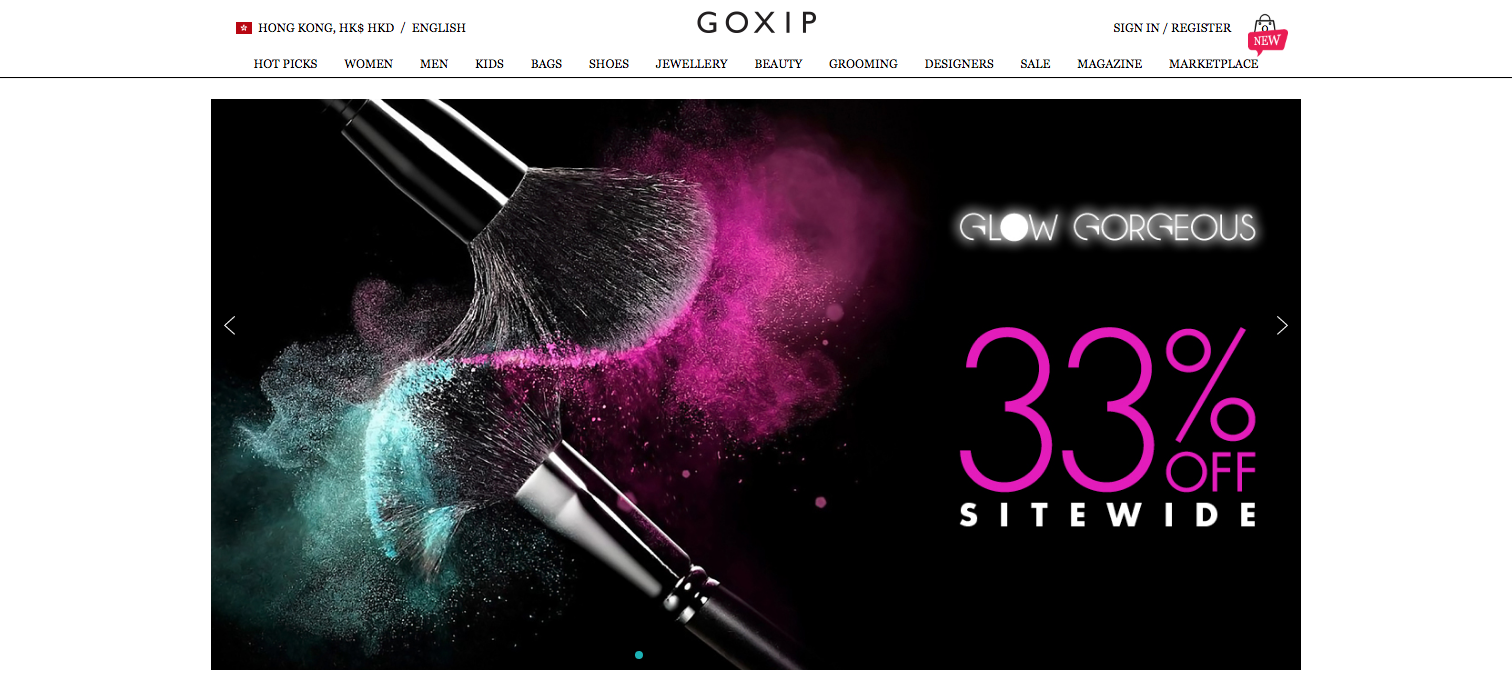Change language from English
This screenshot has width=1512, height=688.
click(439, 28)
